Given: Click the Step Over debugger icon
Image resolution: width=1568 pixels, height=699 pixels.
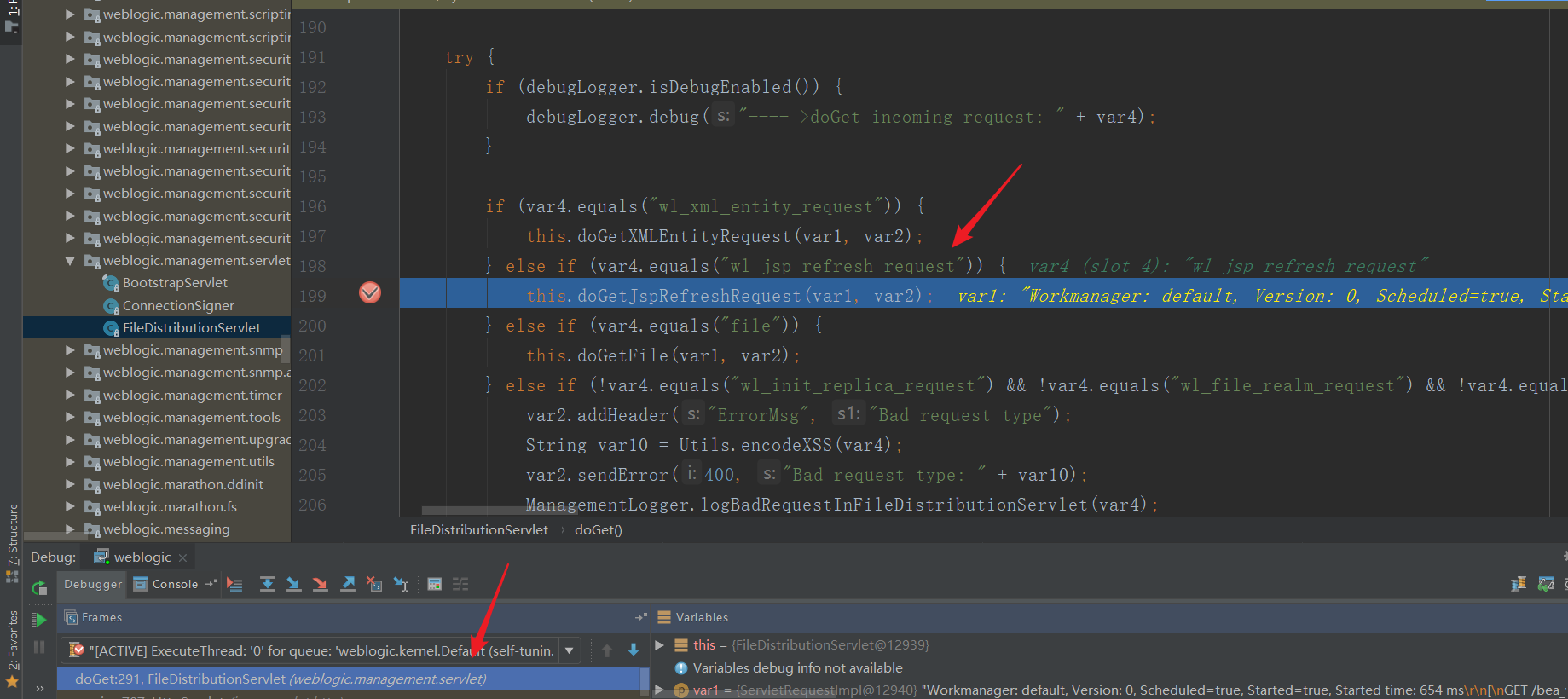Looking at the screenshot, I should click(268, 584).
